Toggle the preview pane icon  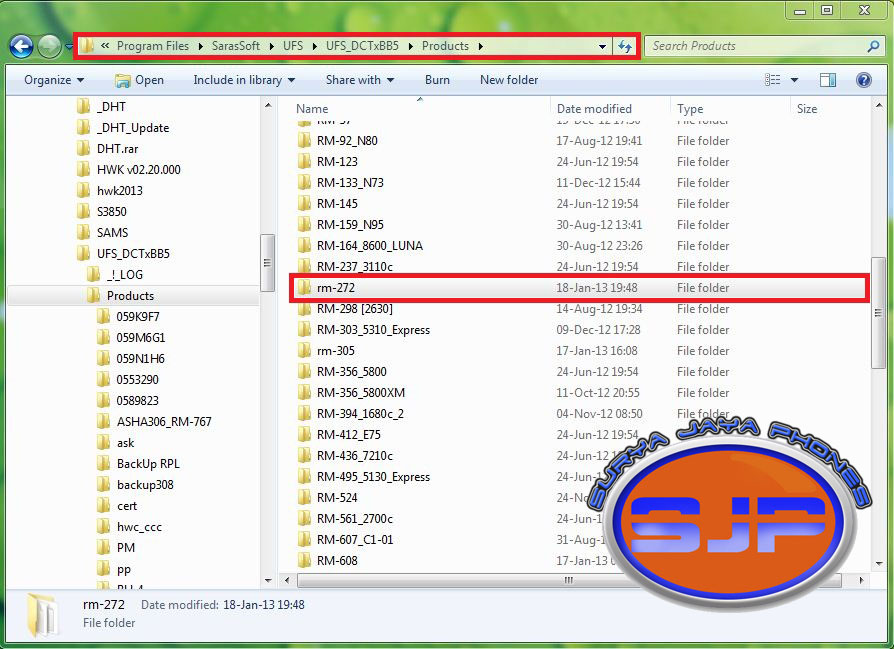827,80
